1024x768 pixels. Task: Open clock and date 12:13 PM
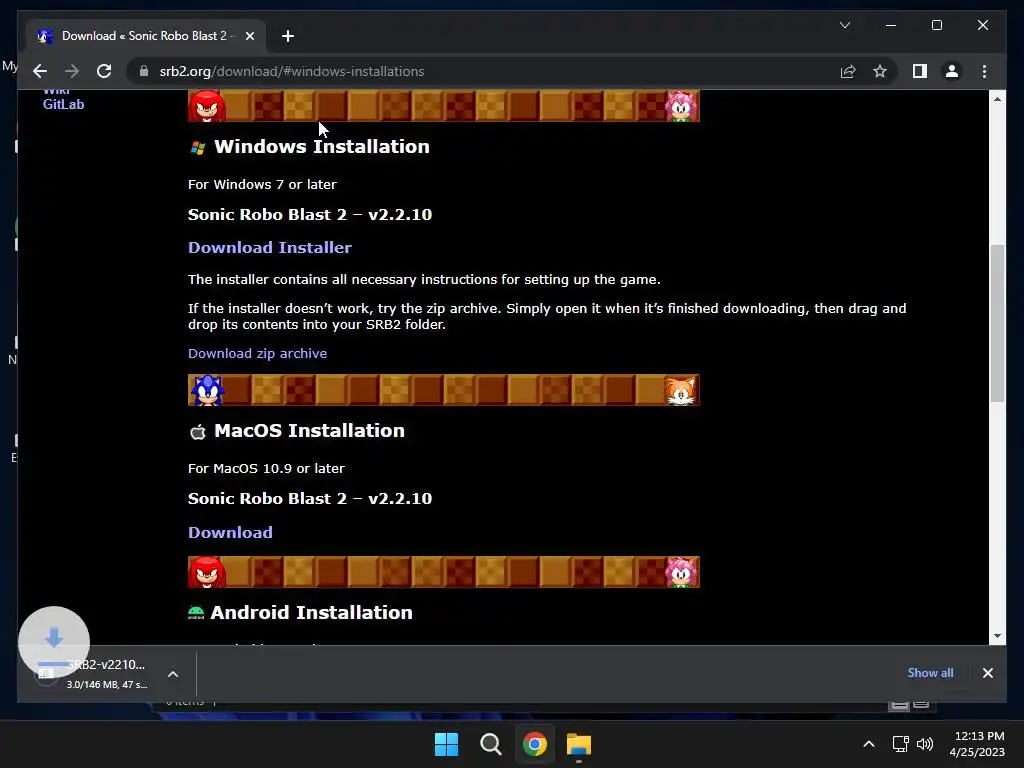pyautogui.click(x=977, y=744)
